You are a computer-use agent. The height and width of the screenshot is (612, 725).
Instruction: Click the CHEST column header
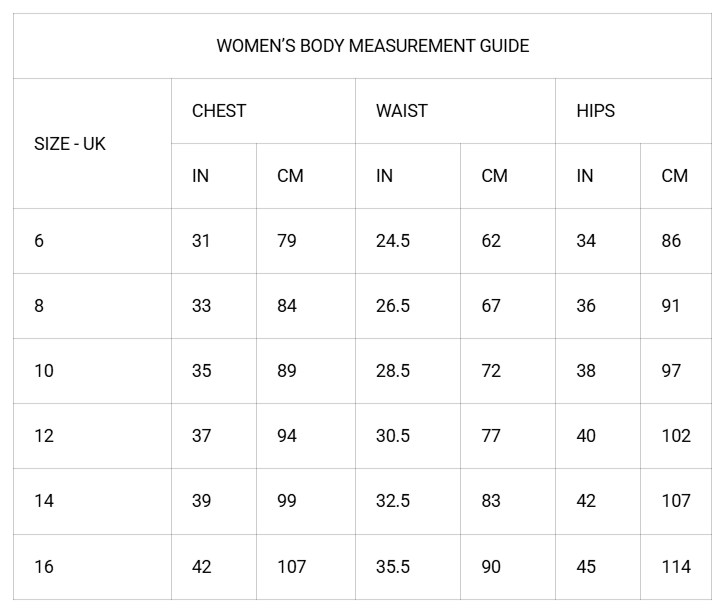click(x=219, y=111)
